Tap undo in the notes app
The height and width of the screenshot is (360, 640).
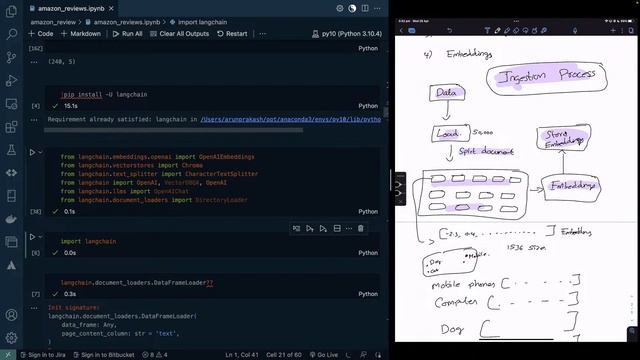coord(449,31)
